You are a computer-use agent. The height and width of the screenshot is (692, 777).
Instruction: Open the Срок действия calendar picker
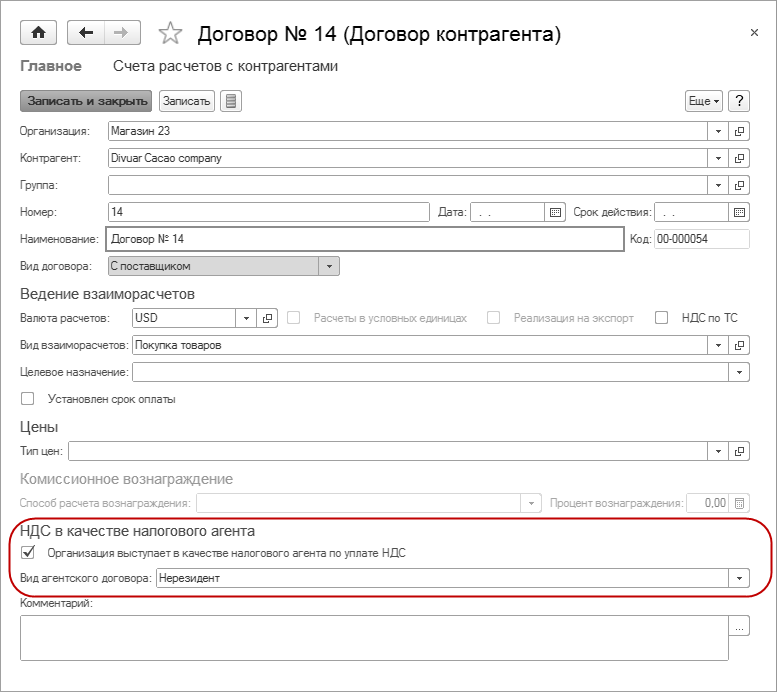tap(739, 212)
